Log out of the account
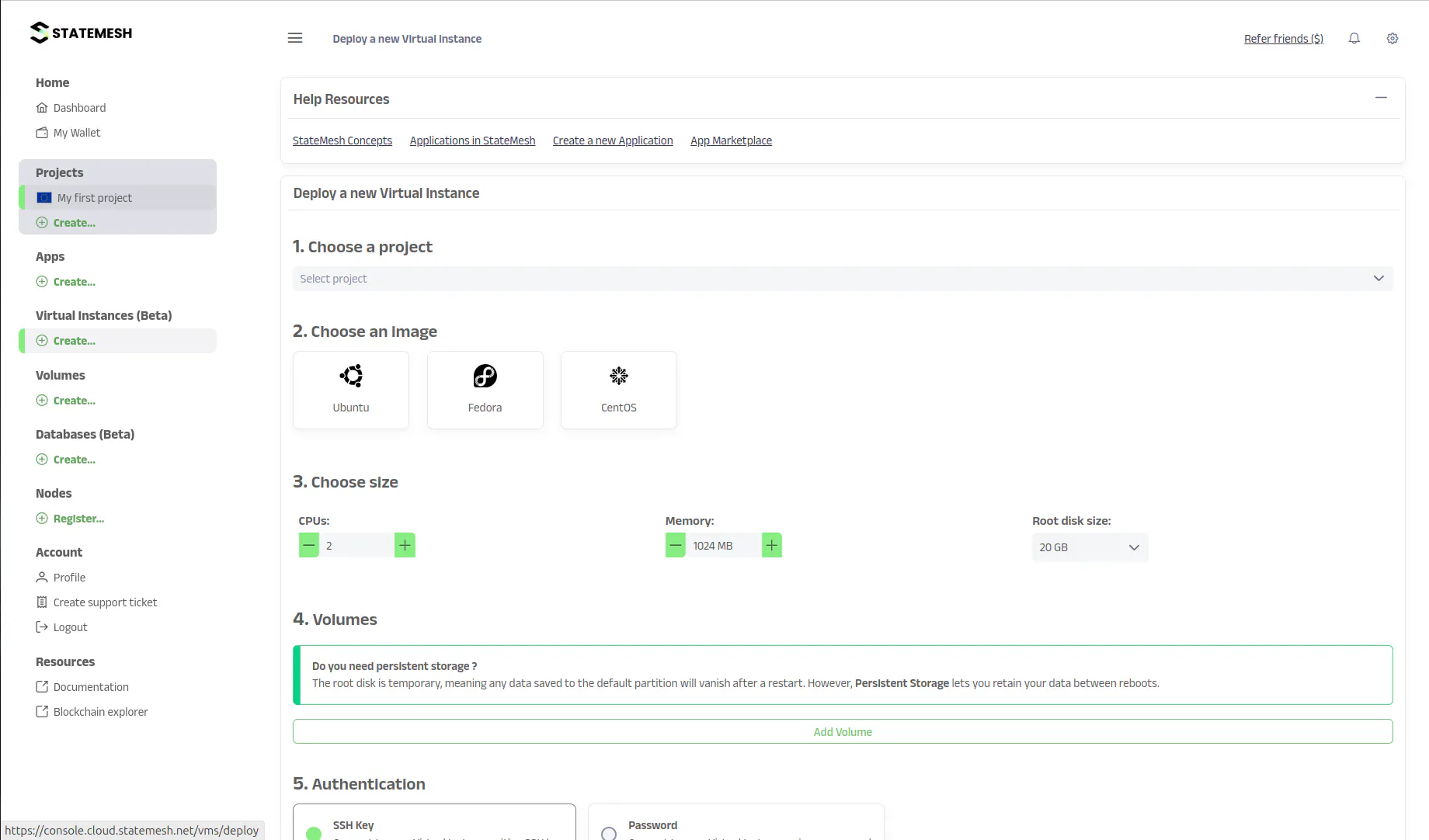The width and height of the screenshot is (1429, 840). tap(70, 627)
